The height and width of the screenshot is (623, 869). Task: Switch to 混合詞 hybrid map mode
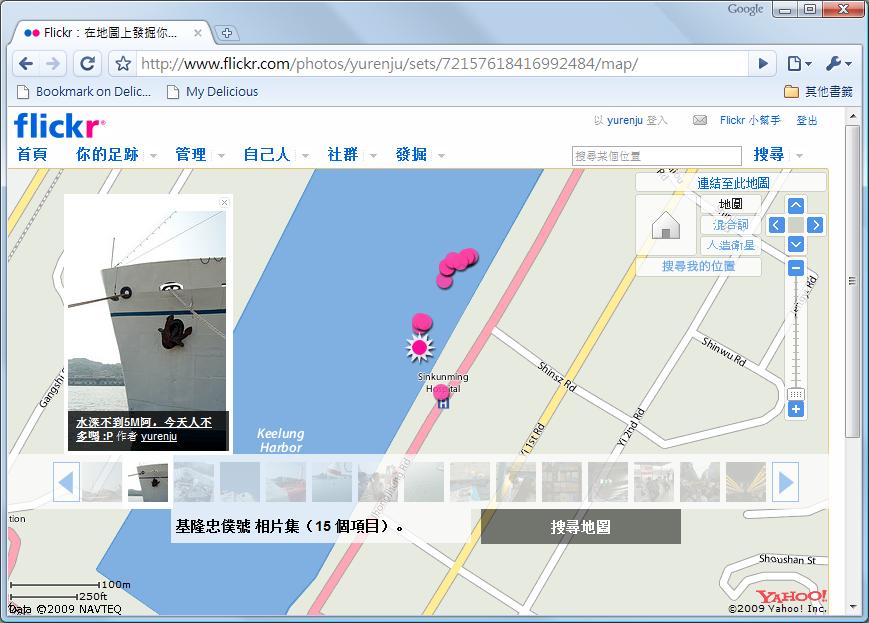pos(730,224)
